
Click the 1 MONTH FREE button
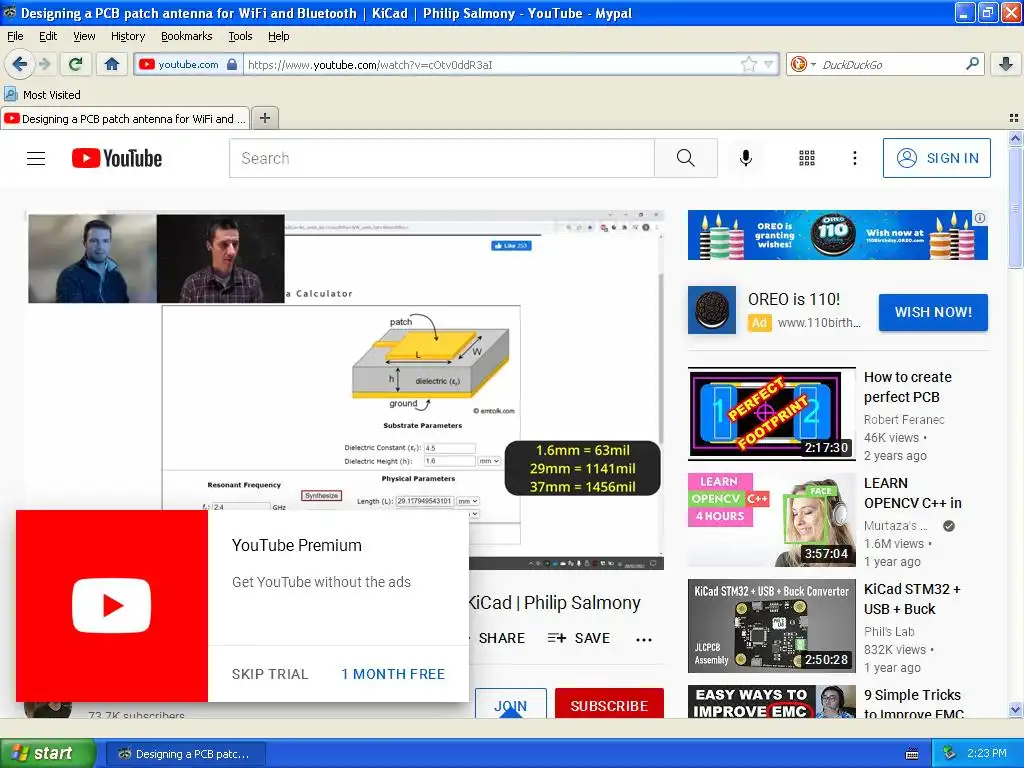[392, 674]
